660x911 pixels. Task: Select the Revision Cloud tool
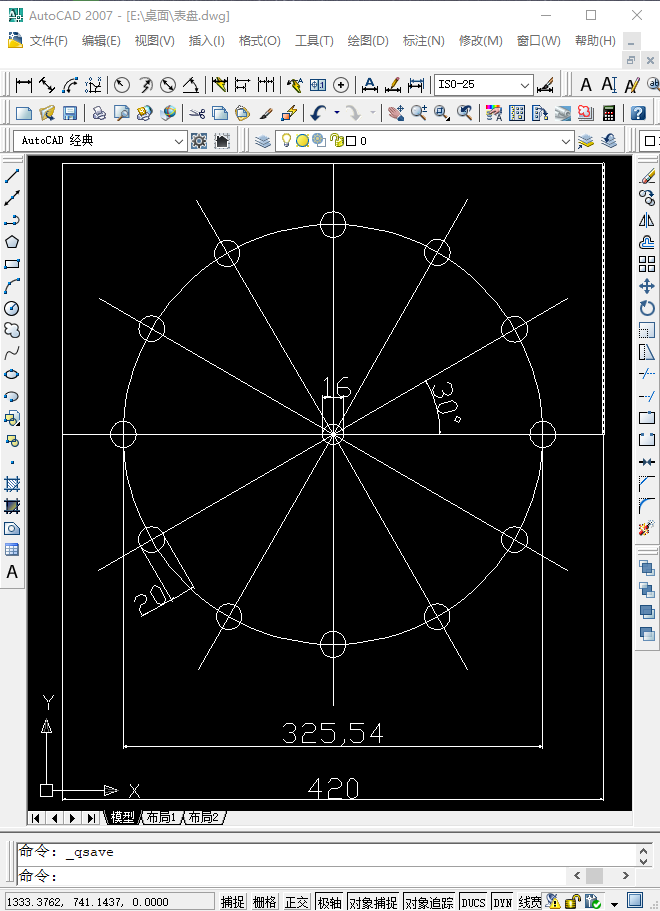pos(12,331)
